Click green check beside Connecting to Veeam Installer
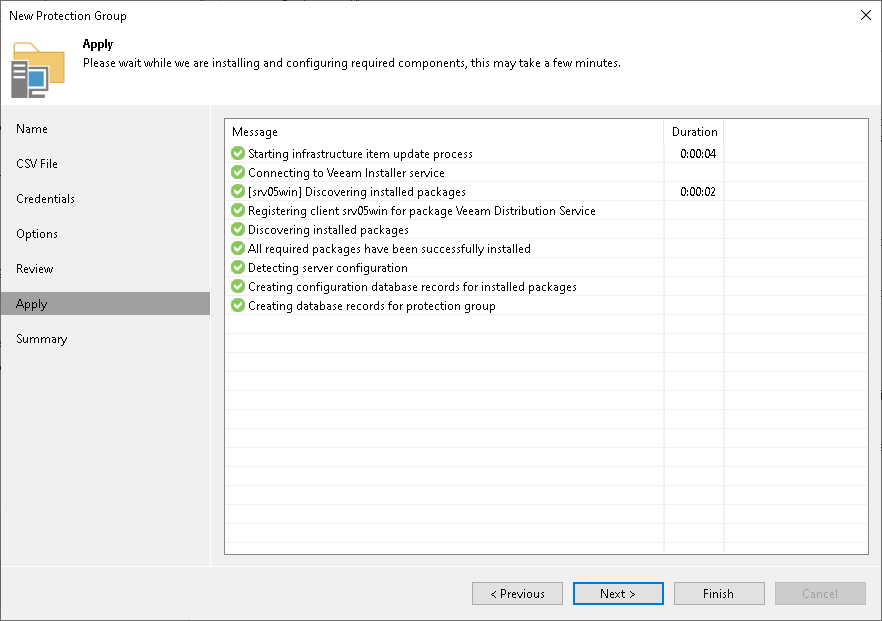 [238, 173]
